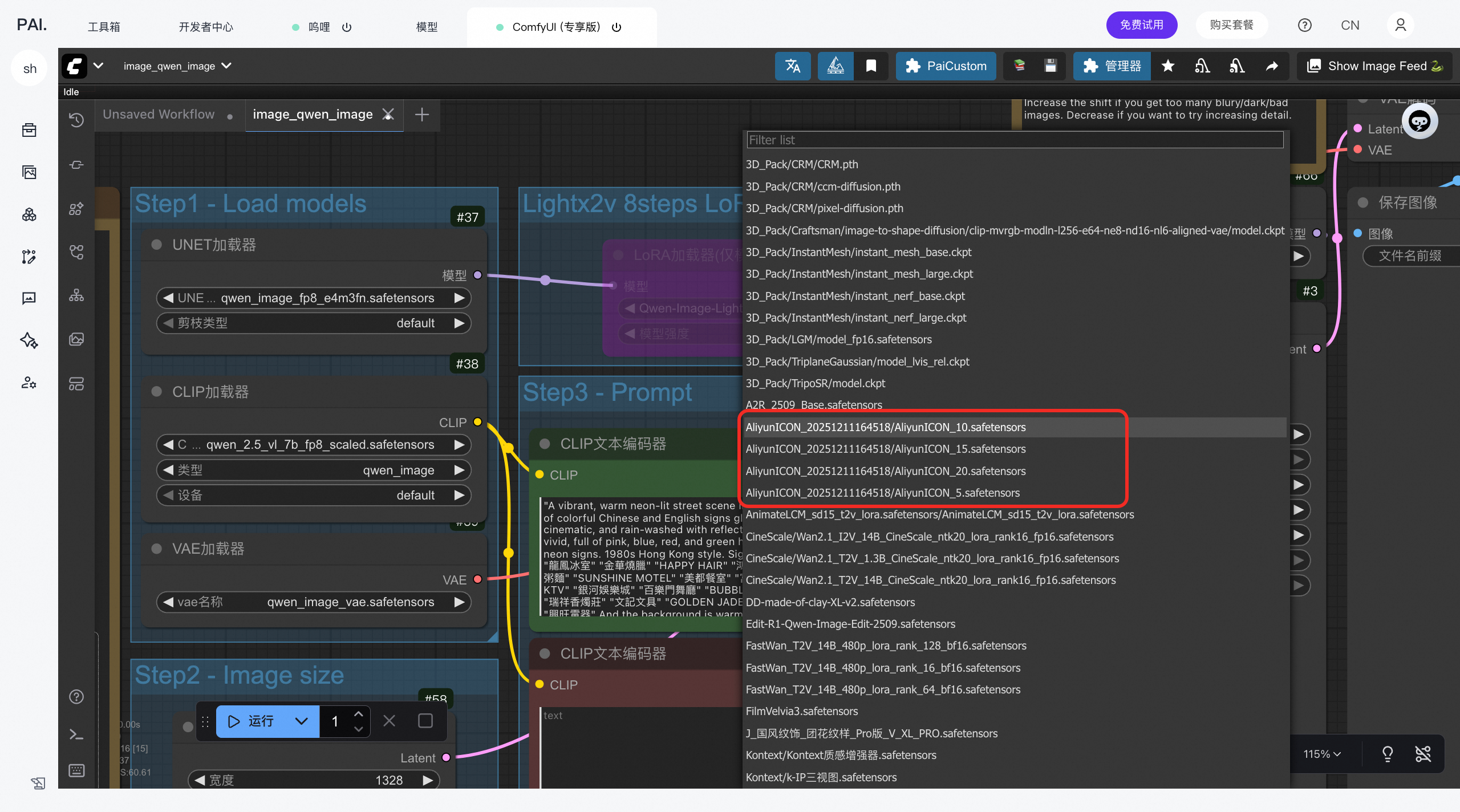Open the 115% zoom level dropdown
The image size is (1460, 812).
(x=1321, y=754)
